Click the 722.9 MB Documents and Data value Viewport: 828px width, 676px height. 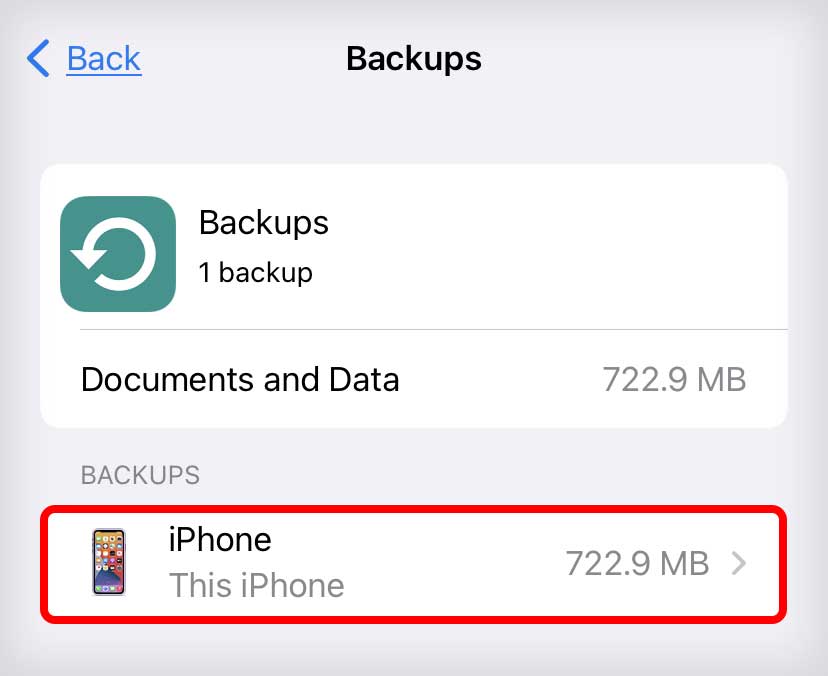(674, 379)
